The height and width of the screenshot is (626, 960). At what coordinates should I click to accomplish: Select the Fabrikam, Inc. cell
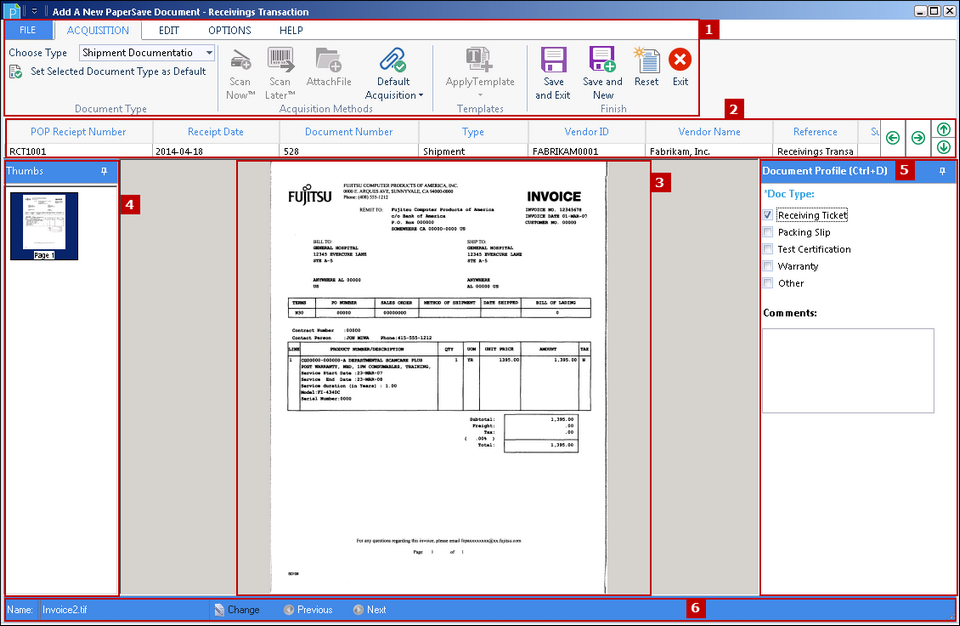[x=709, y=151]
